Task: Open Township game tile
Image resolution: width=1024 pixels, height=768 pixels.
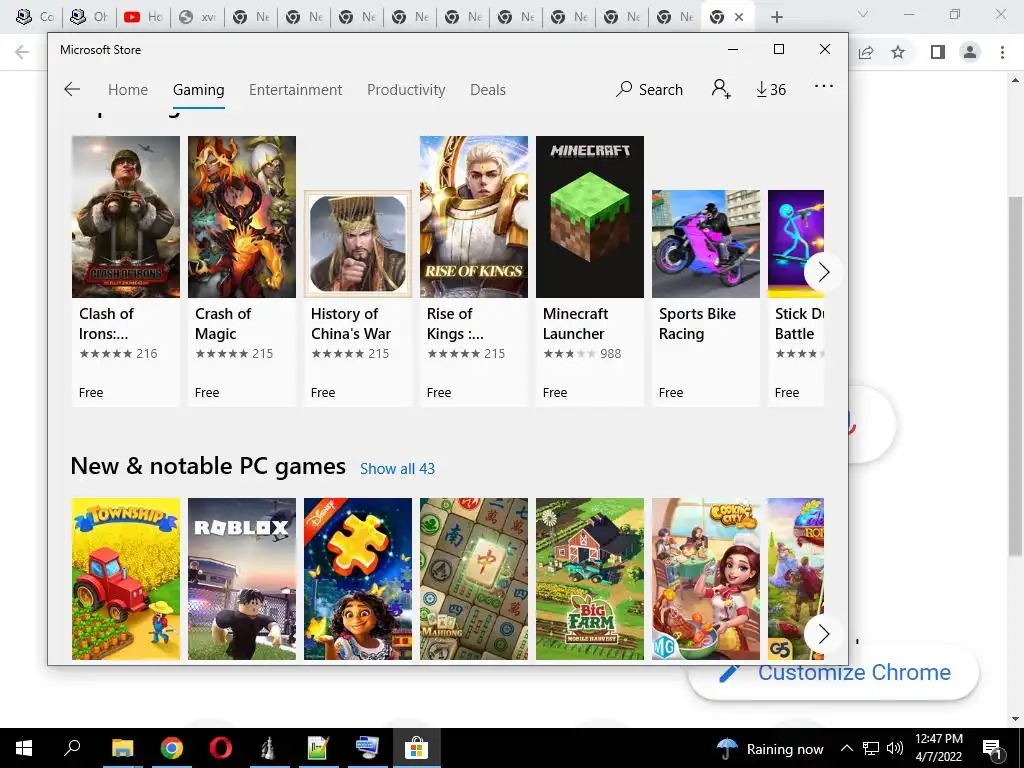Action: [x=126, y=579]
